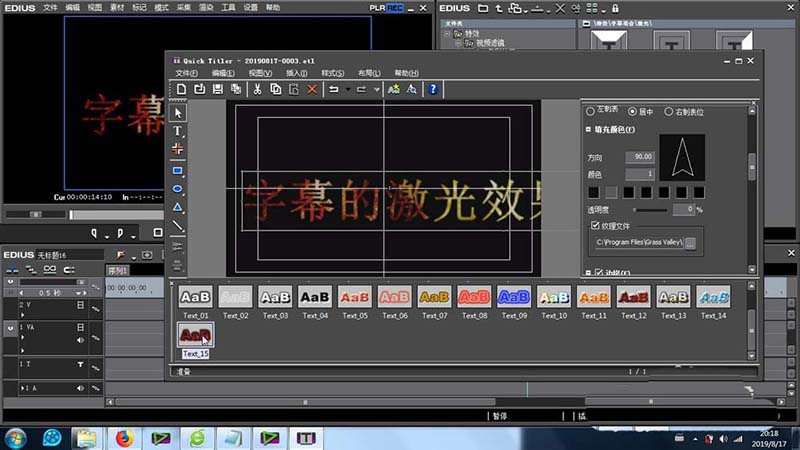
Task: Click the 方向 direction value field
Action: point(640,157)
